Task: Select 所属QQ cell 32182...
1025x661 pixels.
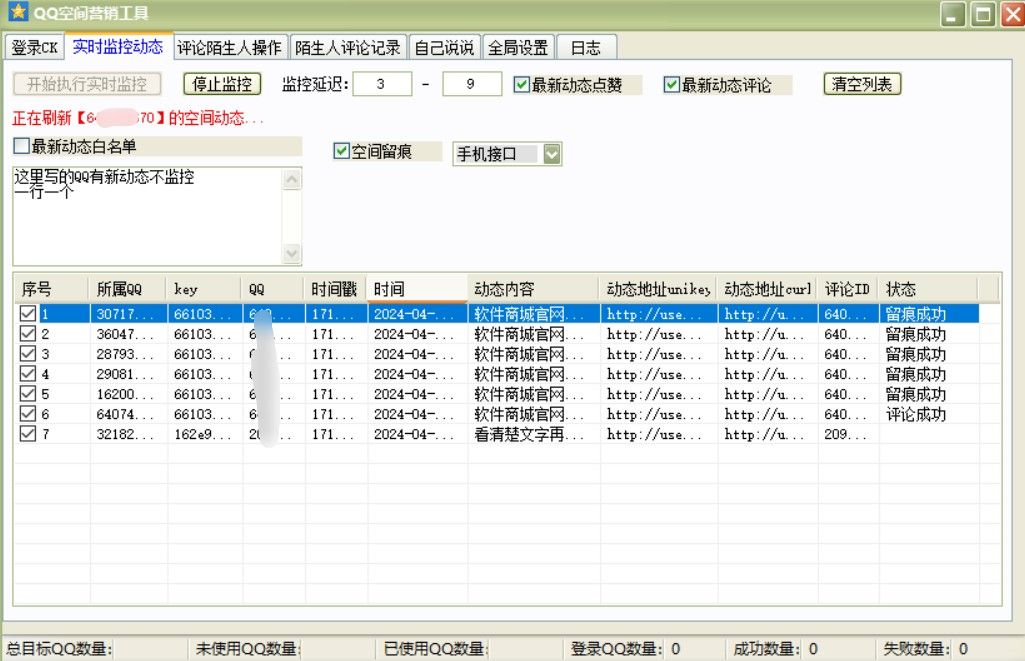Action: [128, 433]
